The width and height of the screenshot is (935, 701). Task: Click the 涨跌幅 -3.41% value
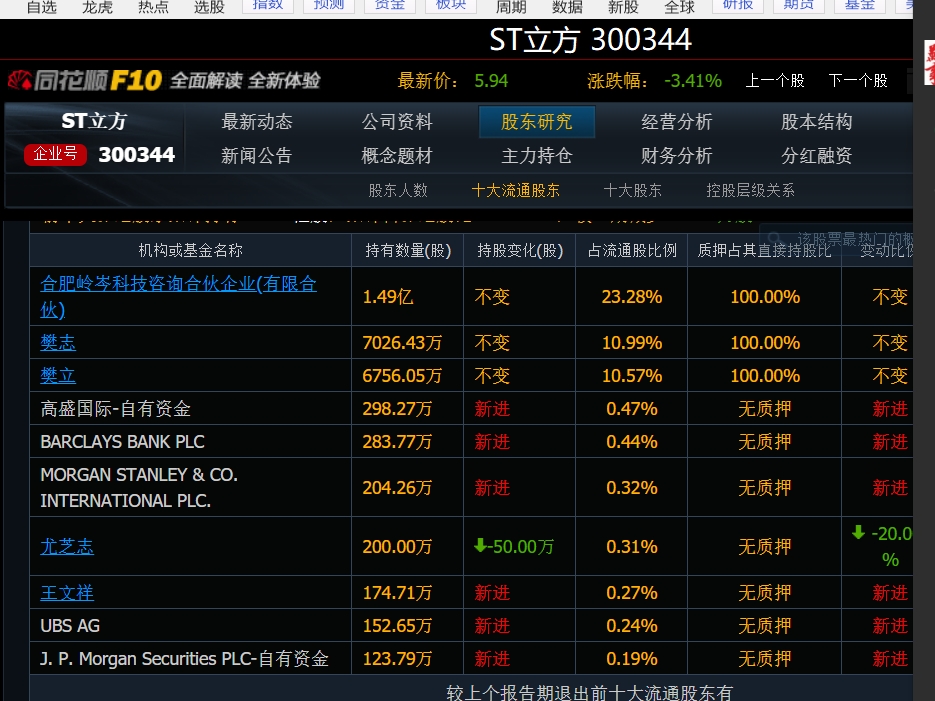pos(693,80)
